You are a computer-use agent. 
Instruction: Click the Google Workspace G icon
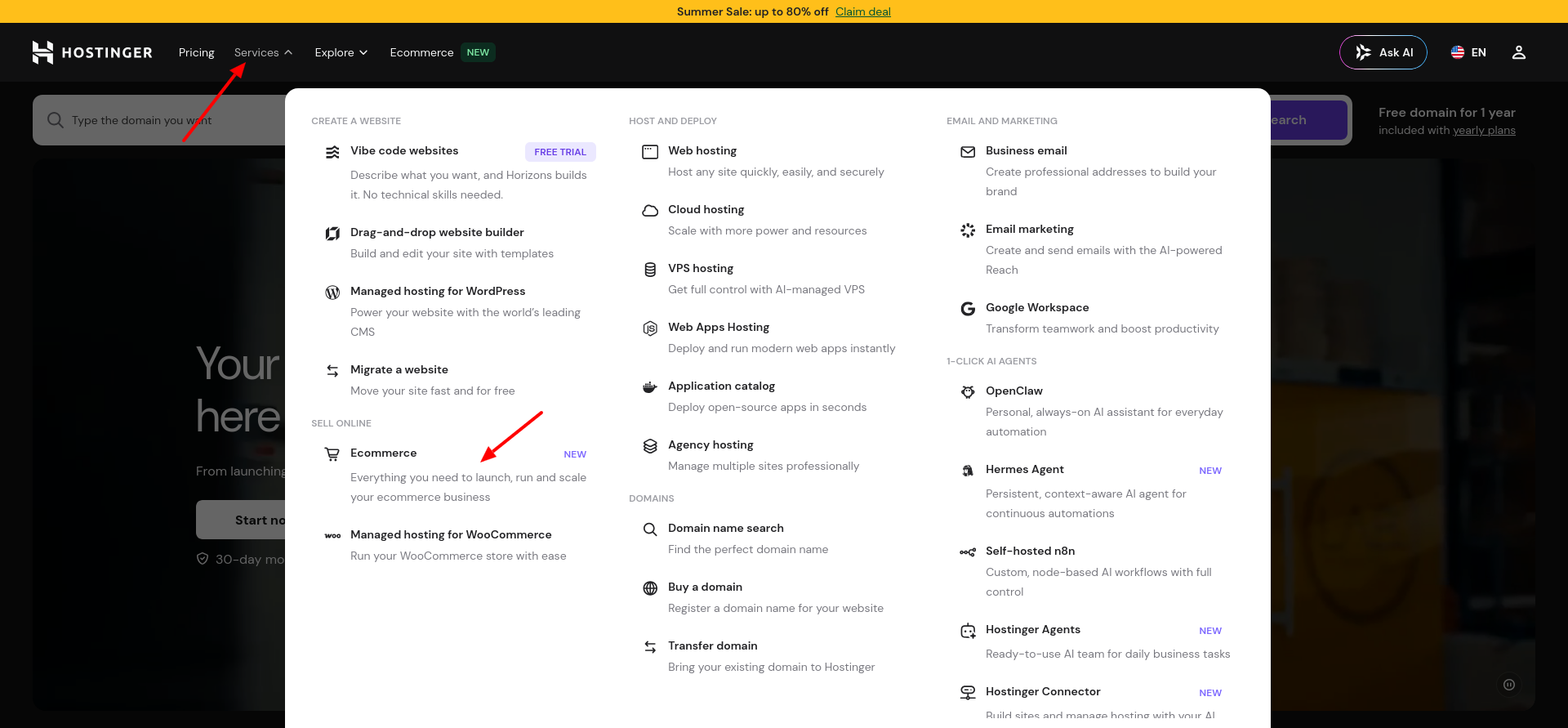(x=968, y=309)
